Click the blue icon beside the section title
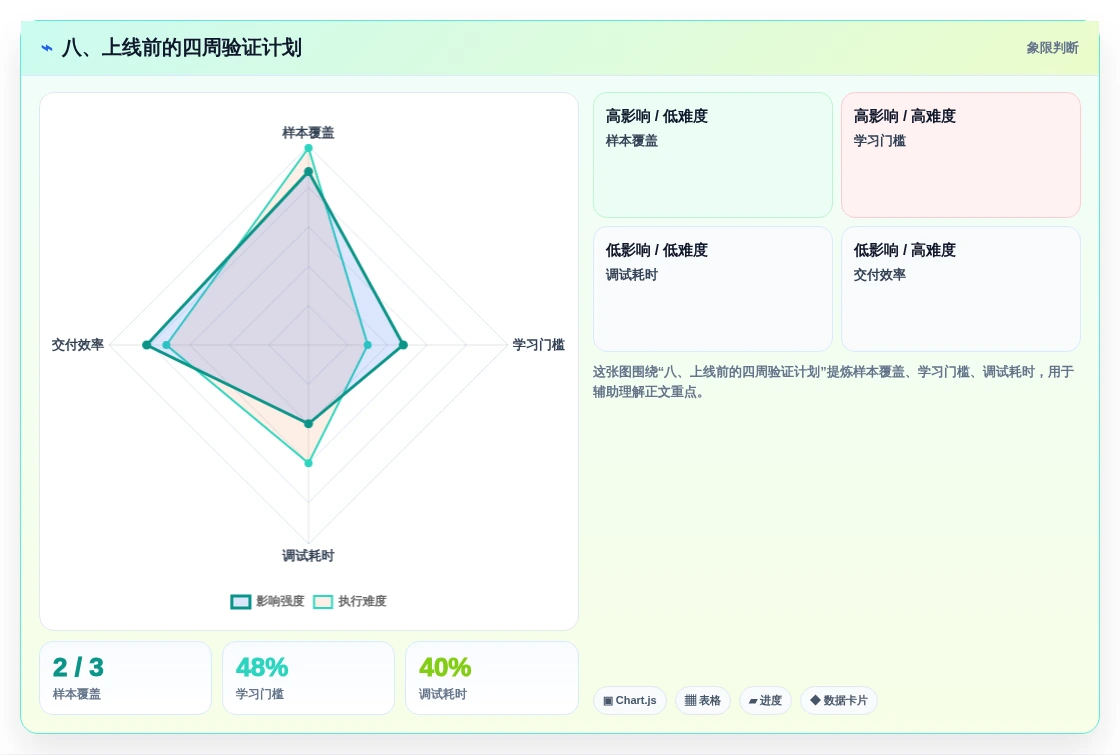Viewport: 1120px width, 755px height. 47,48
